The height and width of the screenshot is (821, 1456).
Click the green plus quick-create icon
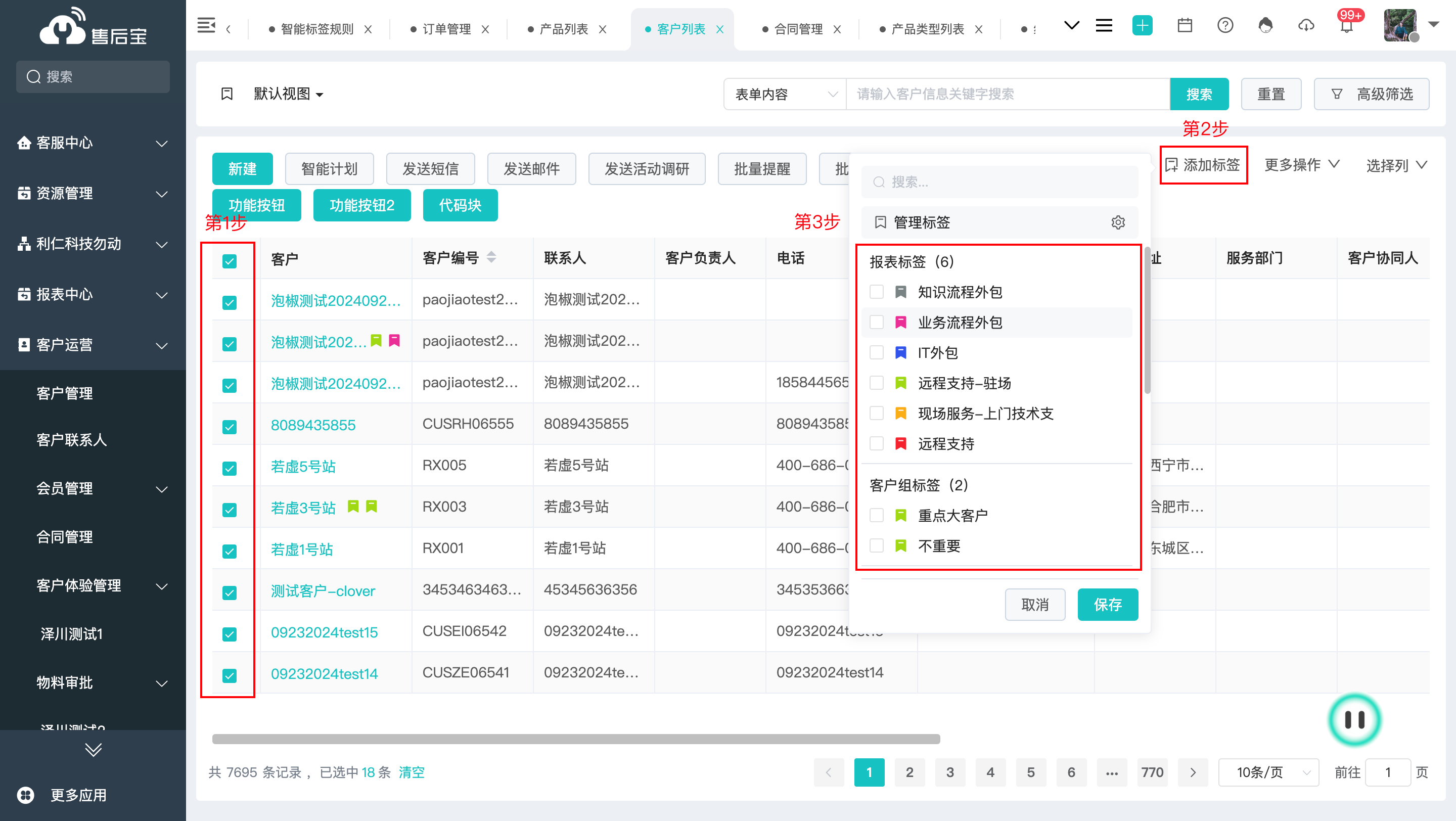tap(1143, 25)
